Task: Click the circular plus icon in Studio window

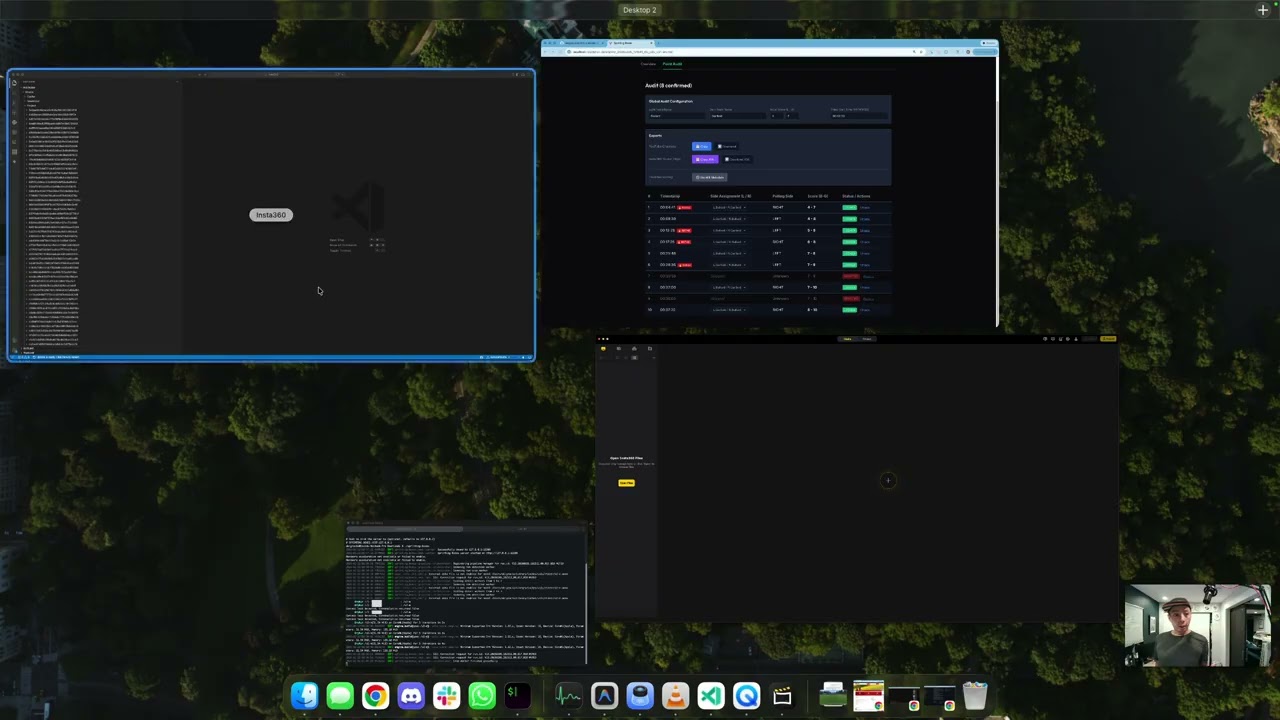Action: [x=887, y=481]
